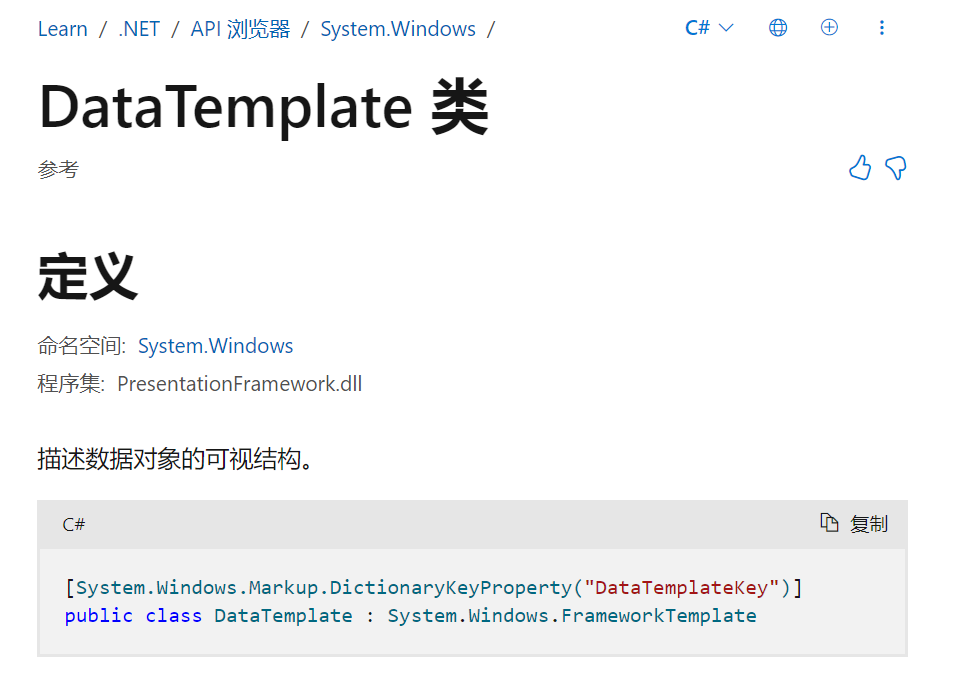Click the C# label in code block header

click(x=74, y=524)
